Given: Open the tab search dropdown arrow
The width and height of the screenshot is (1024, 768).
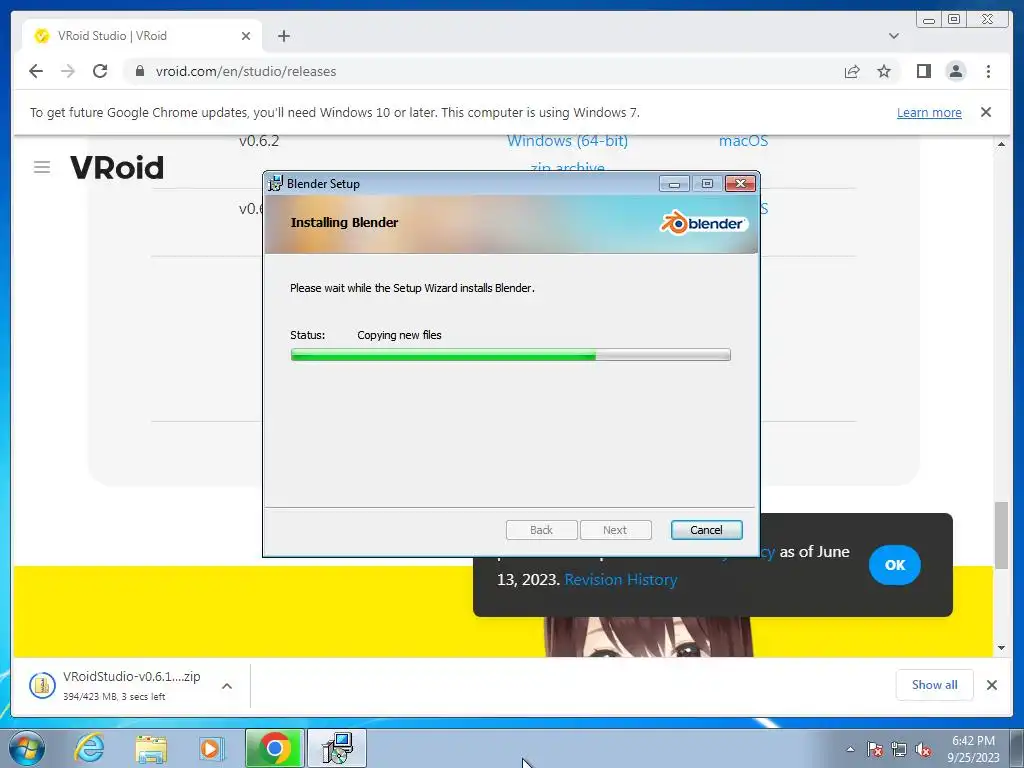Looking at the screenshot, I should (893, 36).
